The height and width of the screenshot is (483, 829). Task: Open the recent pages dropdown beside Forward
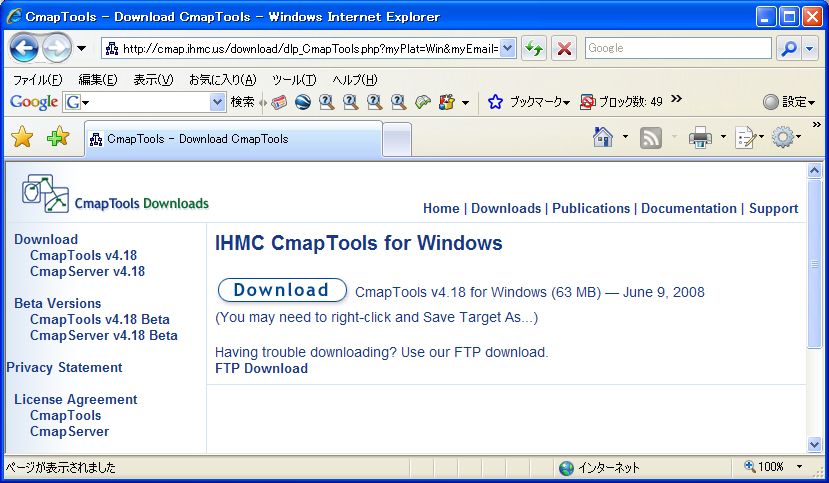tap(81, 49)
